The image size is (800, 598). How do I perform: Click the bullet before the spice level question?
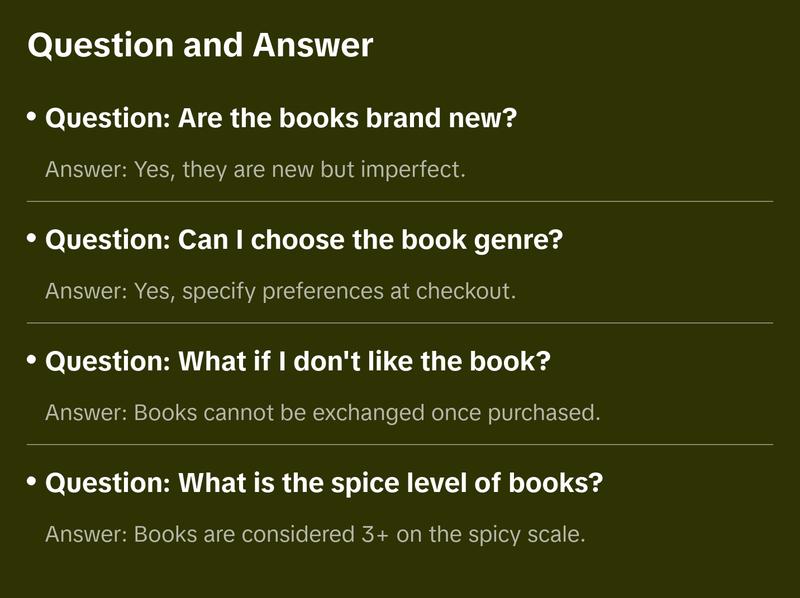pyautogui.click(x=32, y=482)
